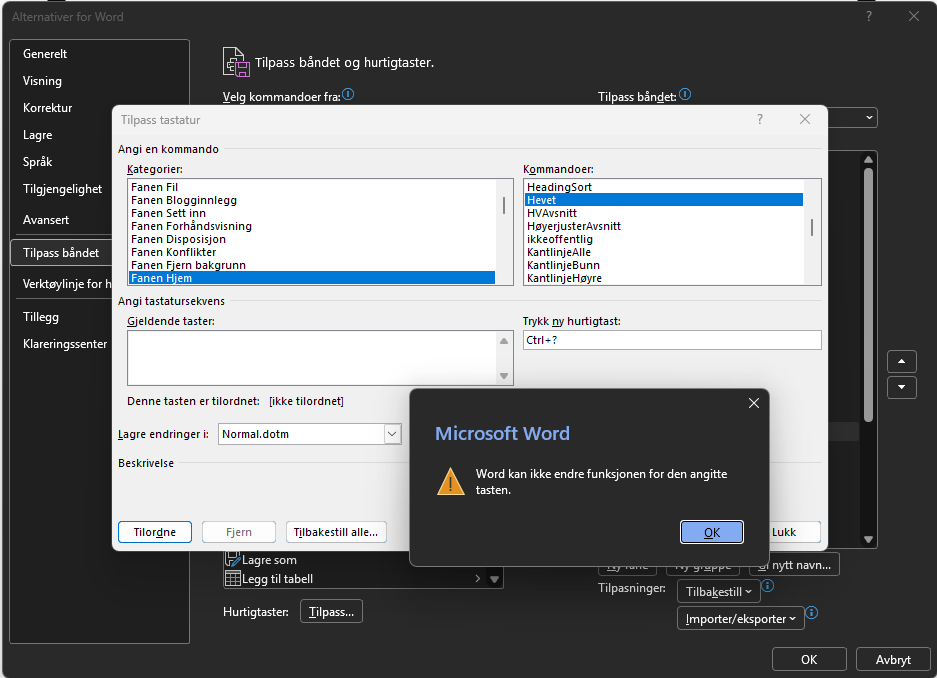Open Klareringssenter options page

(65, 344)
